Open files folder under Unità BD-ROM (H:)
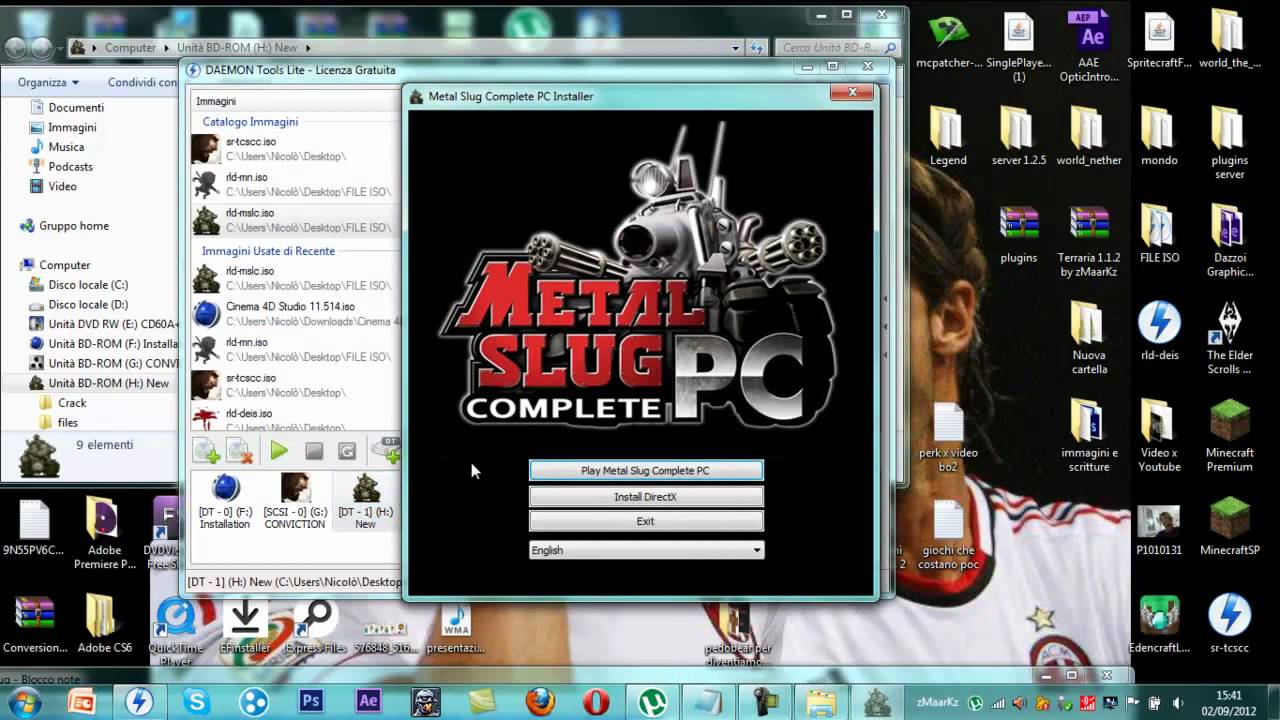Viewport: 1280px width, 720px height. [67, 422]
